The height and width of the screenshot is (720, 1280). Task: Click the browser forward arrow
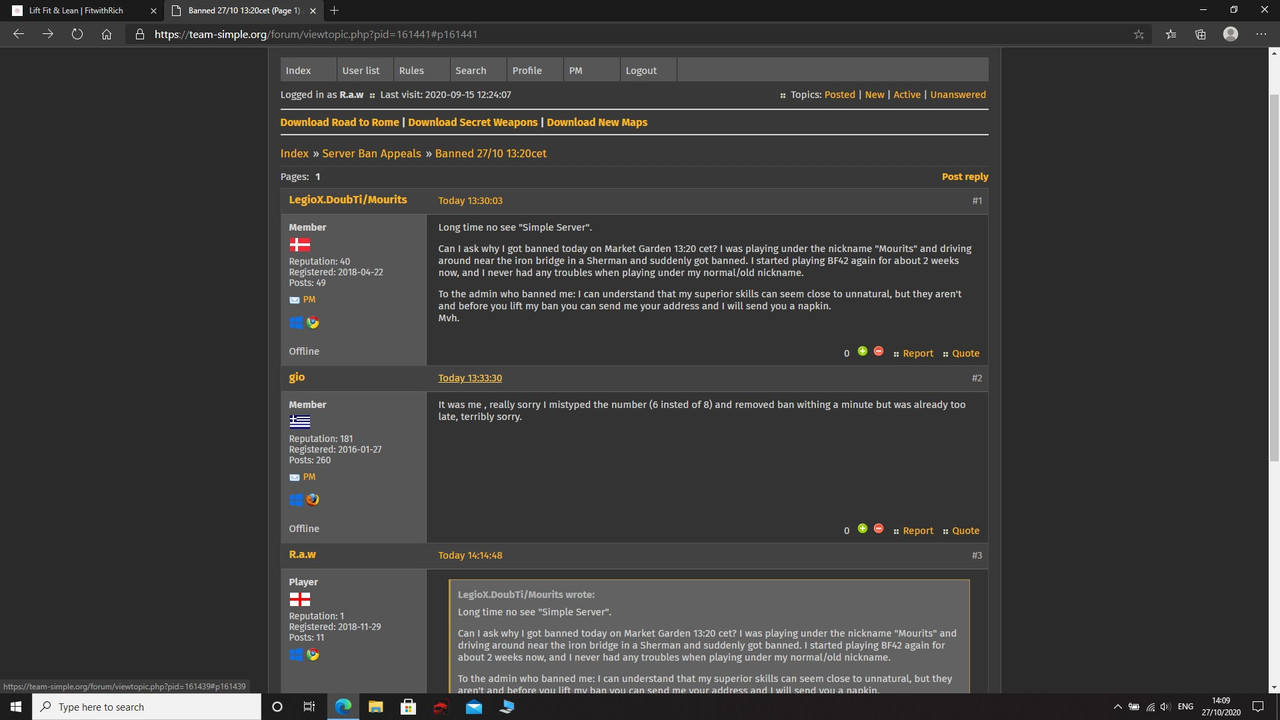48,33
